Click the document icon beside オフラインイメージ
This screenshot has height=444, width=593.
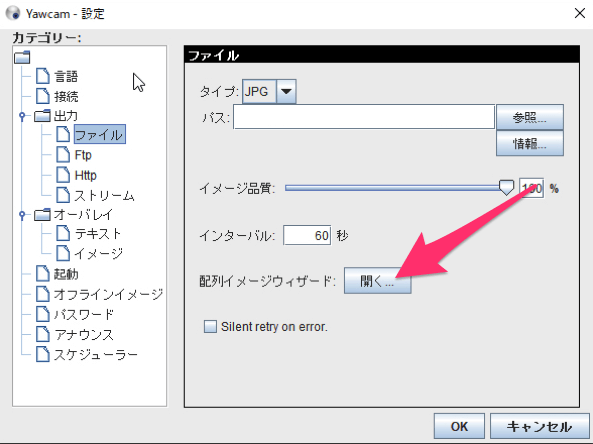coord(42,294)
